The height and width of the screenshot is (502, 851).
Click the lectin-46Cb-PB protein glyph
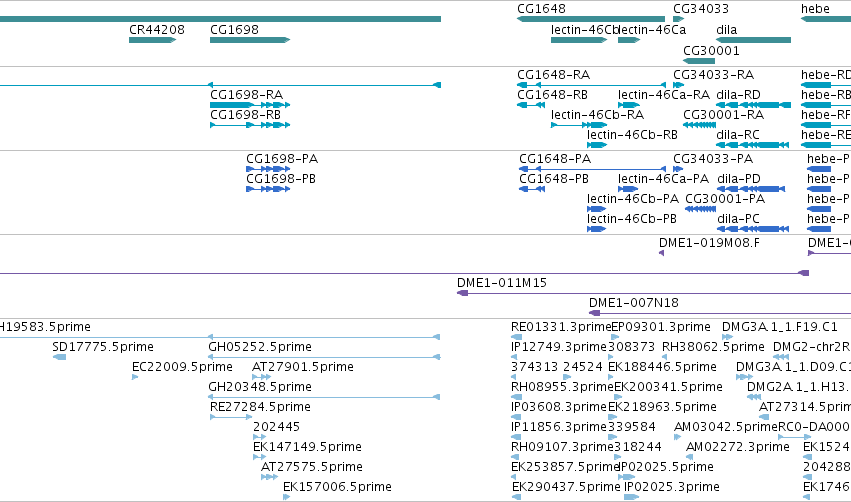tap(596, 229)
